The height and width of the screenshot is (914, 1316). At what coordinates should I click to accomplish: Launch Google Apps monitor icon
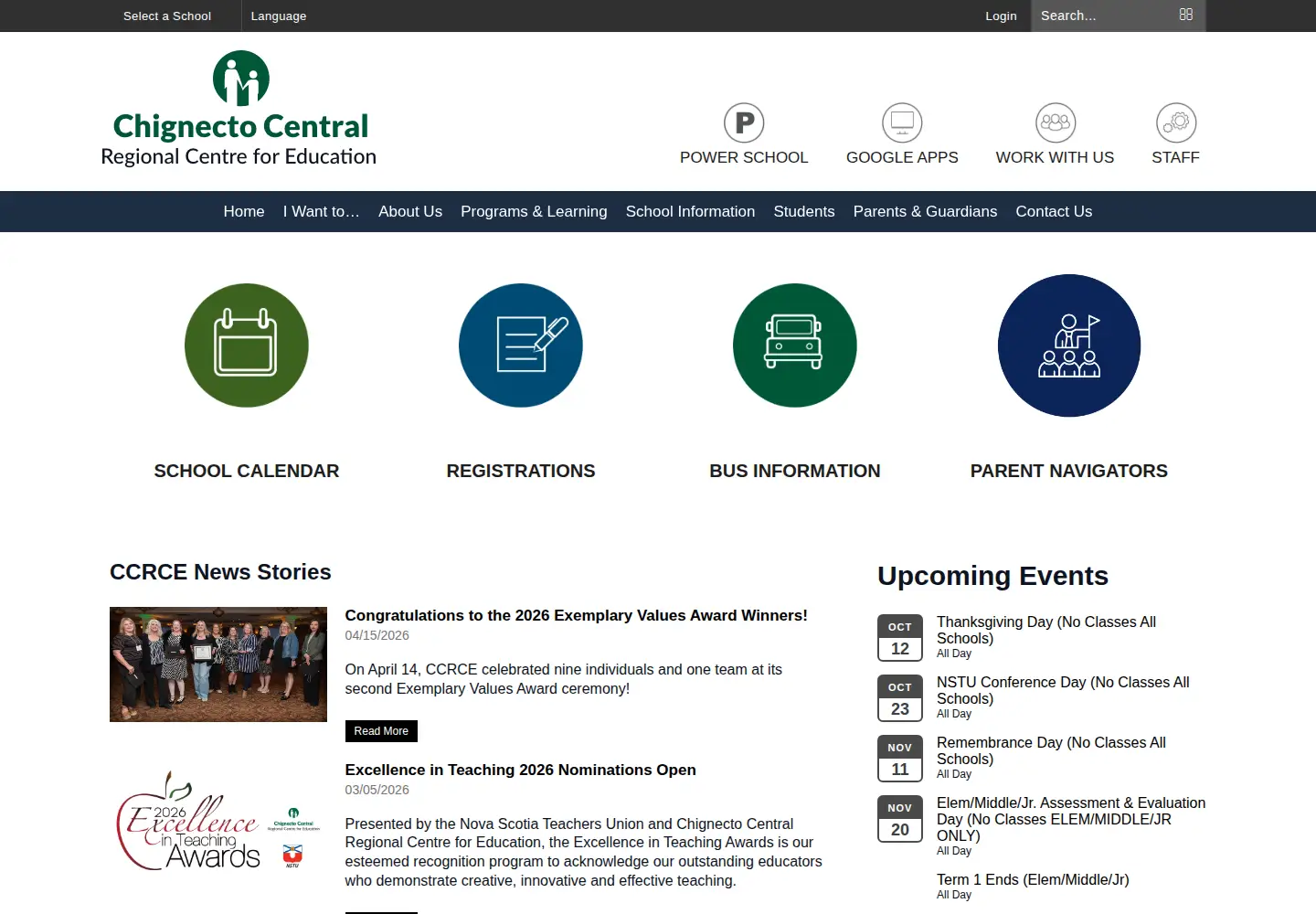coord(902,122)
